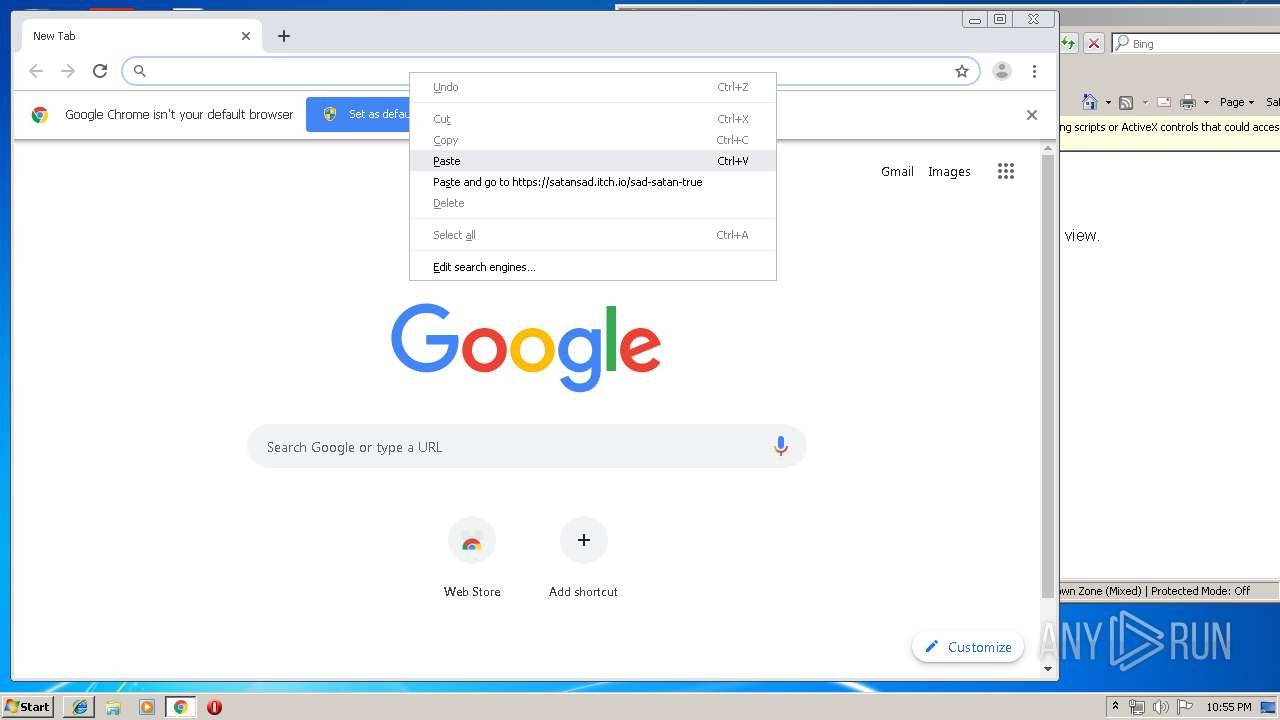Open the Gmail link

click(897, 171)
